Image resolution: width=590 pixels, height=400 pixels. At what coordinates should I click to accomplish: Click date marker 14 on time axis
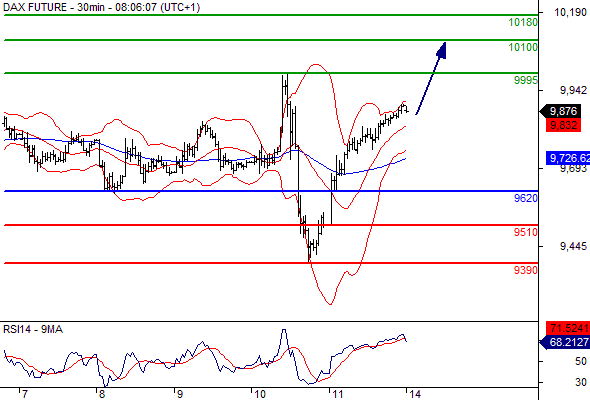415,394
